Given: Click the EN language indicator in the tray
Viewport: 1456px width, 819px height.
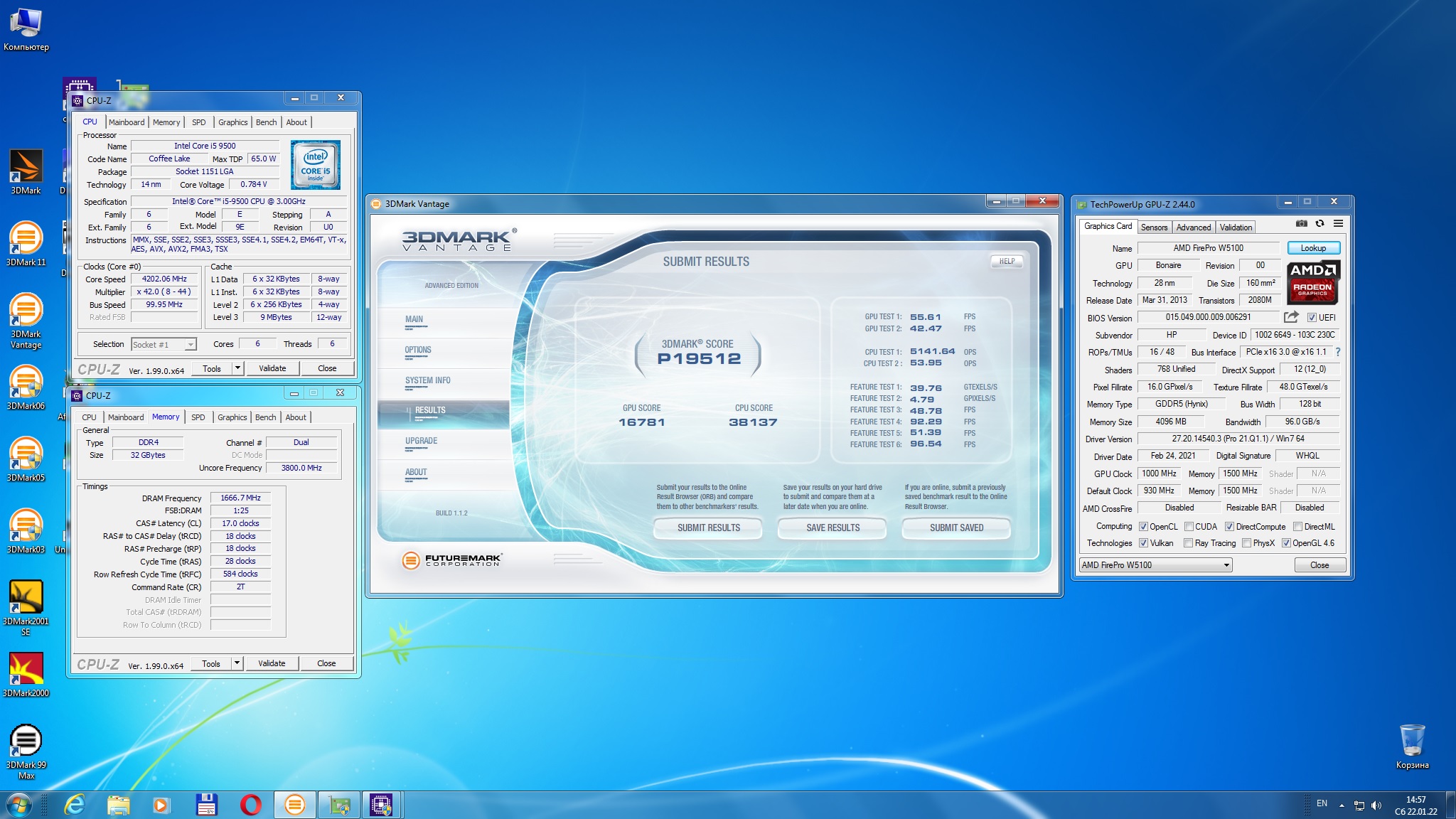Looking at the screenshot, I should [x=1322, y=803].
